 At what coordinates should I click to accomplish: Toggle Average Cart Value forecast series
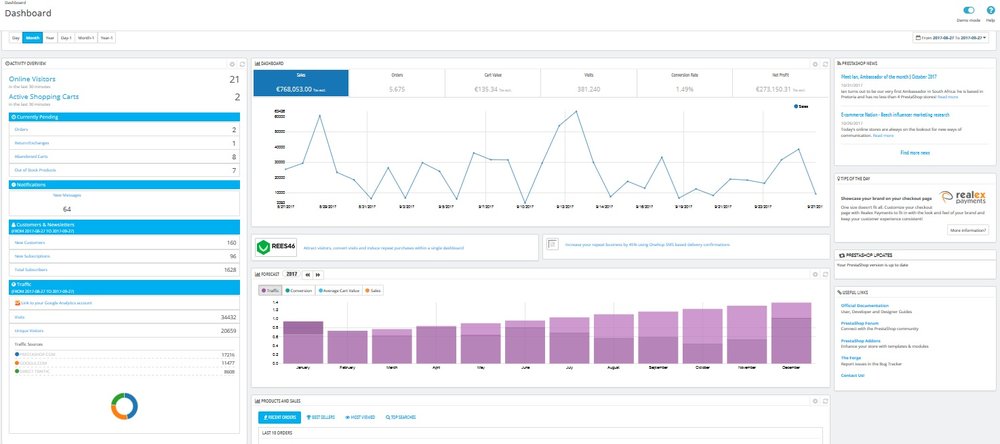341,291
